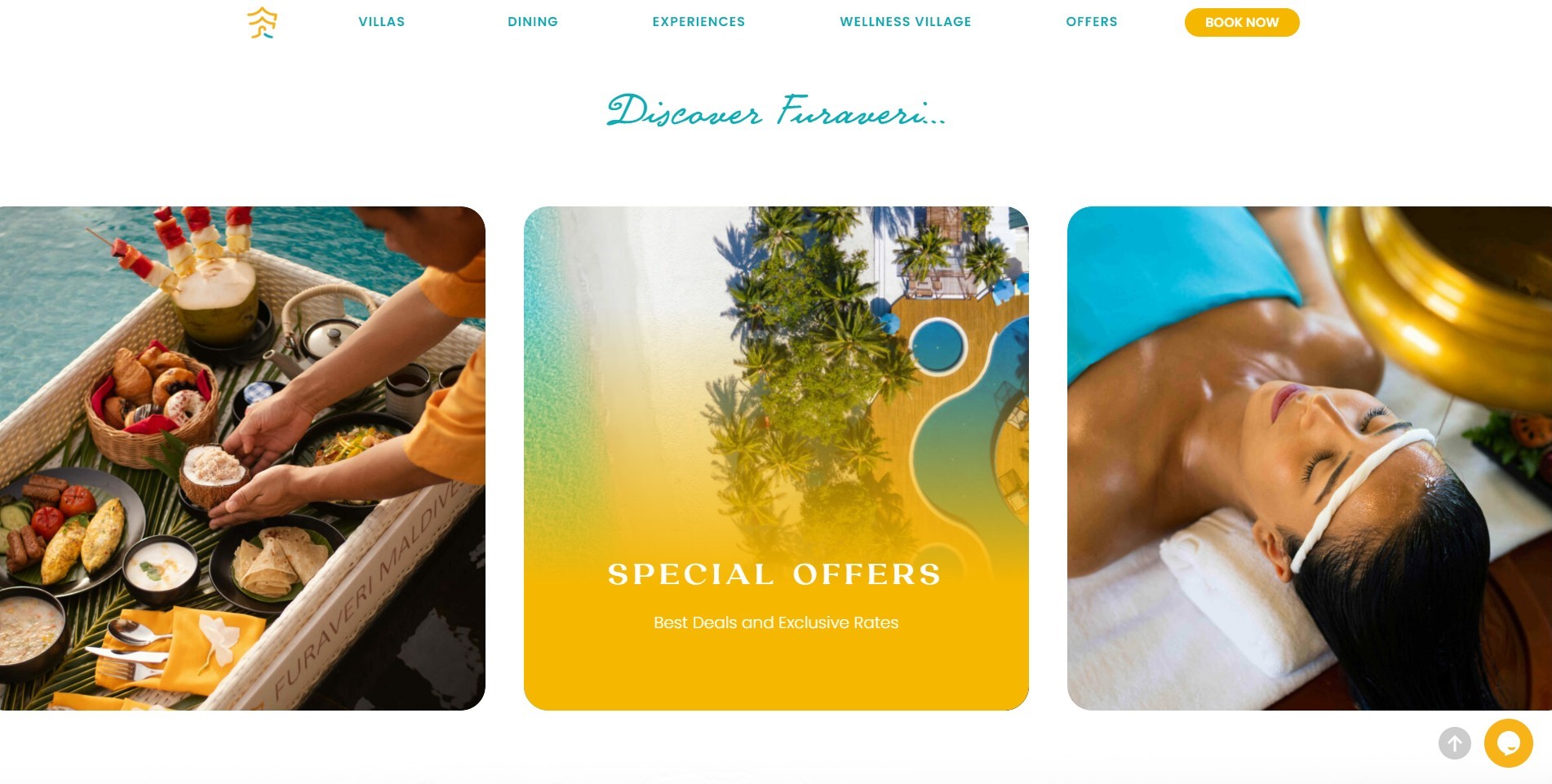
Task: Click the Discover Furaveri heading
Action: tap(776, 112)
